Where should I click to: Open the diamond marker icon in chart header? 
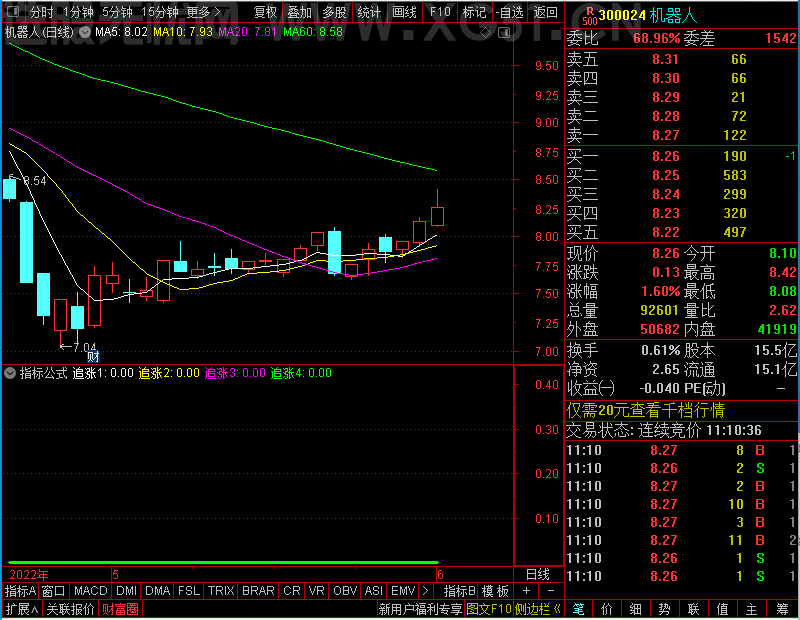coord(486,33)
